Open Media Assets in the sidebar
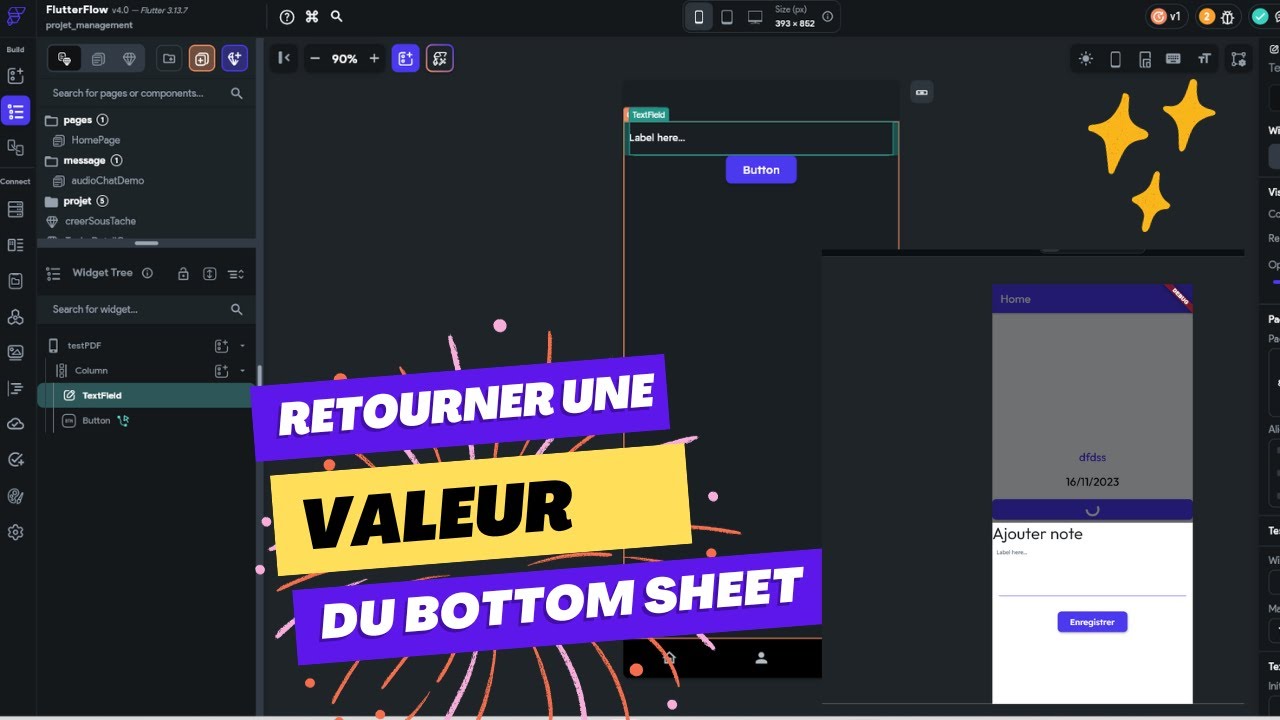Viewport: 1280px width, 720px height. point(15,352)
